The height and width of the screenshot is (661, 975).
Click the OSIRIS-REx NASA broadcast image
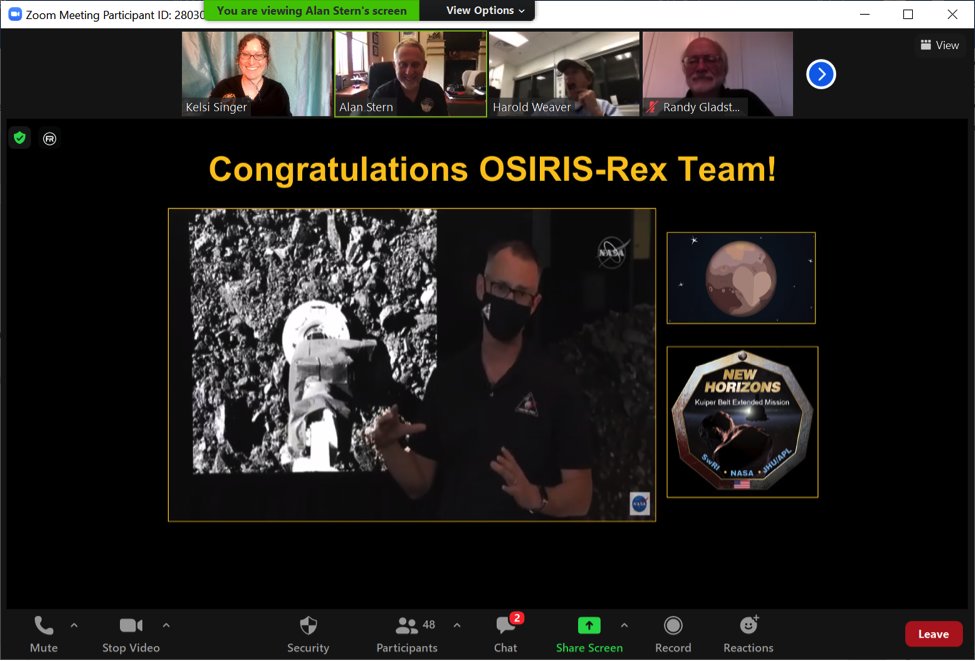[412, 364]
